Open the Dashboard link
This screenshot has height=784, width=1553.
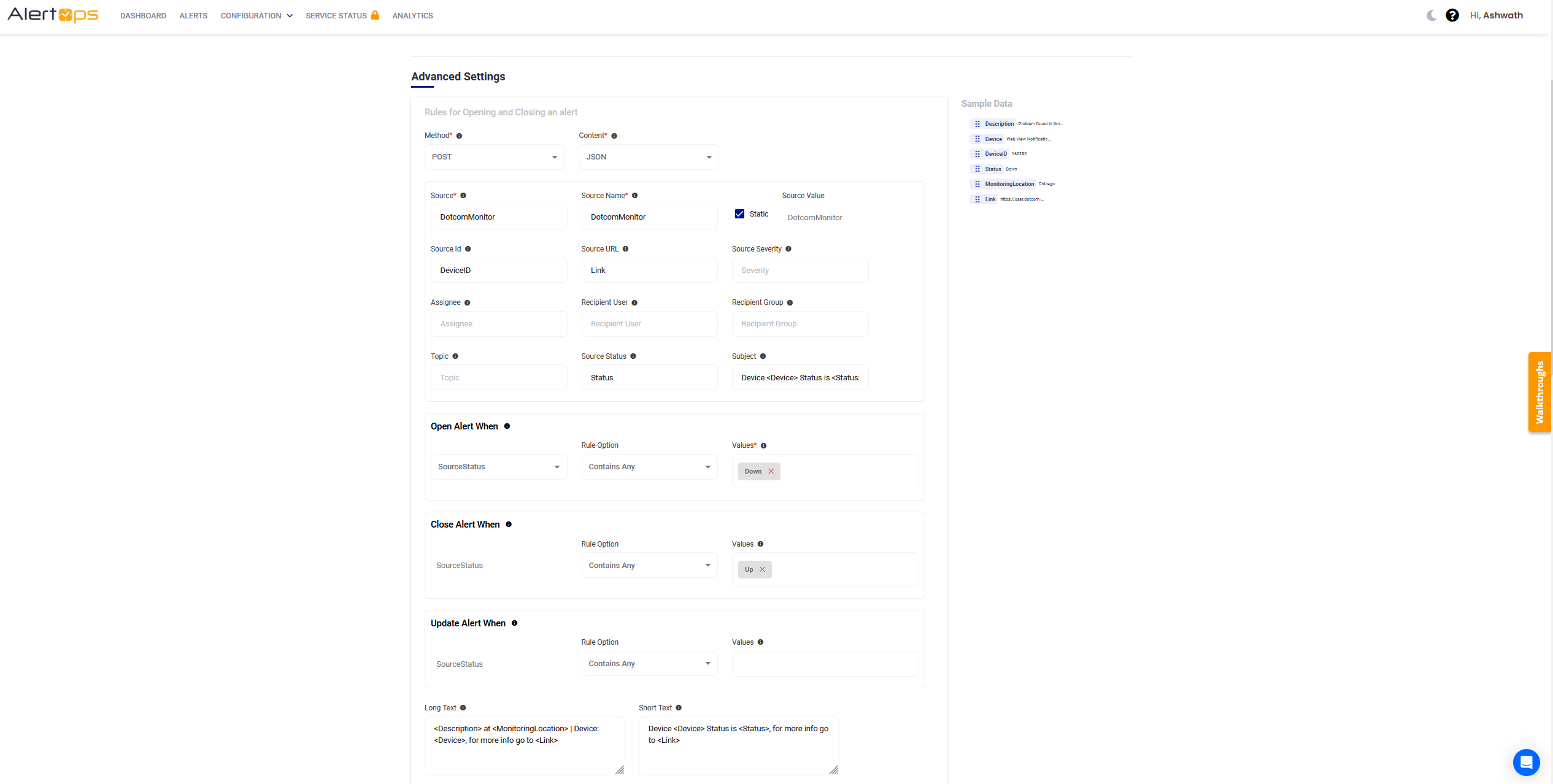coord(143,15)
